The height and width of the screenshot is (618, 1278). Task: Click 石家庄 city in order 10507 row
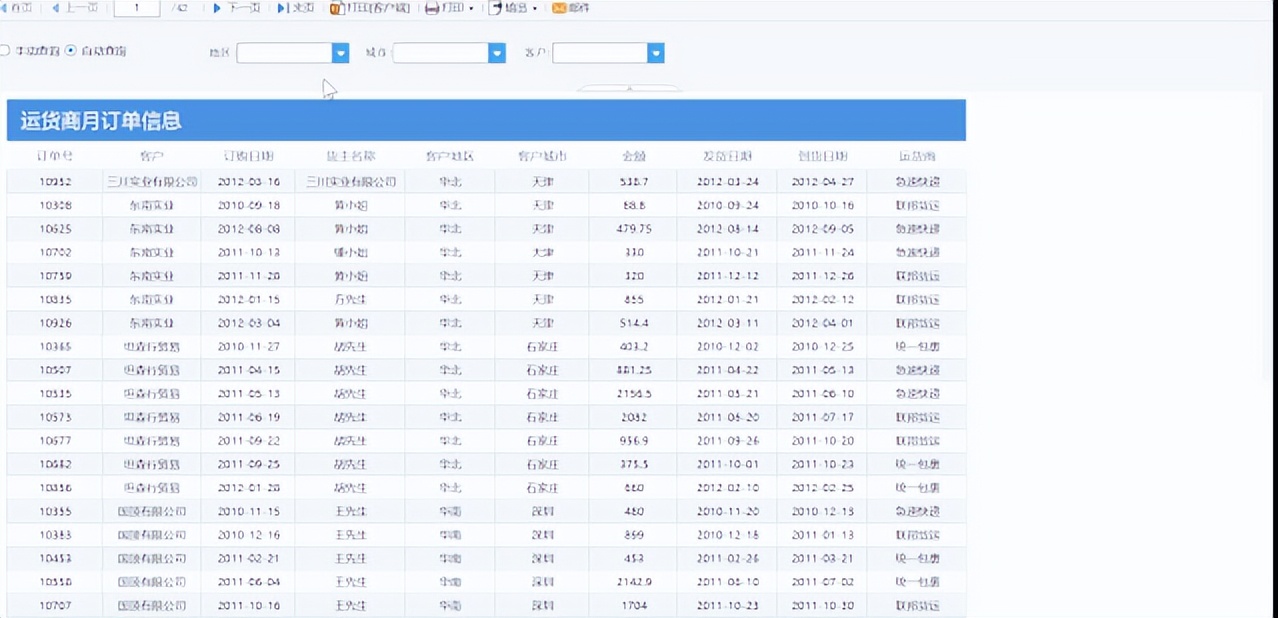542,370
